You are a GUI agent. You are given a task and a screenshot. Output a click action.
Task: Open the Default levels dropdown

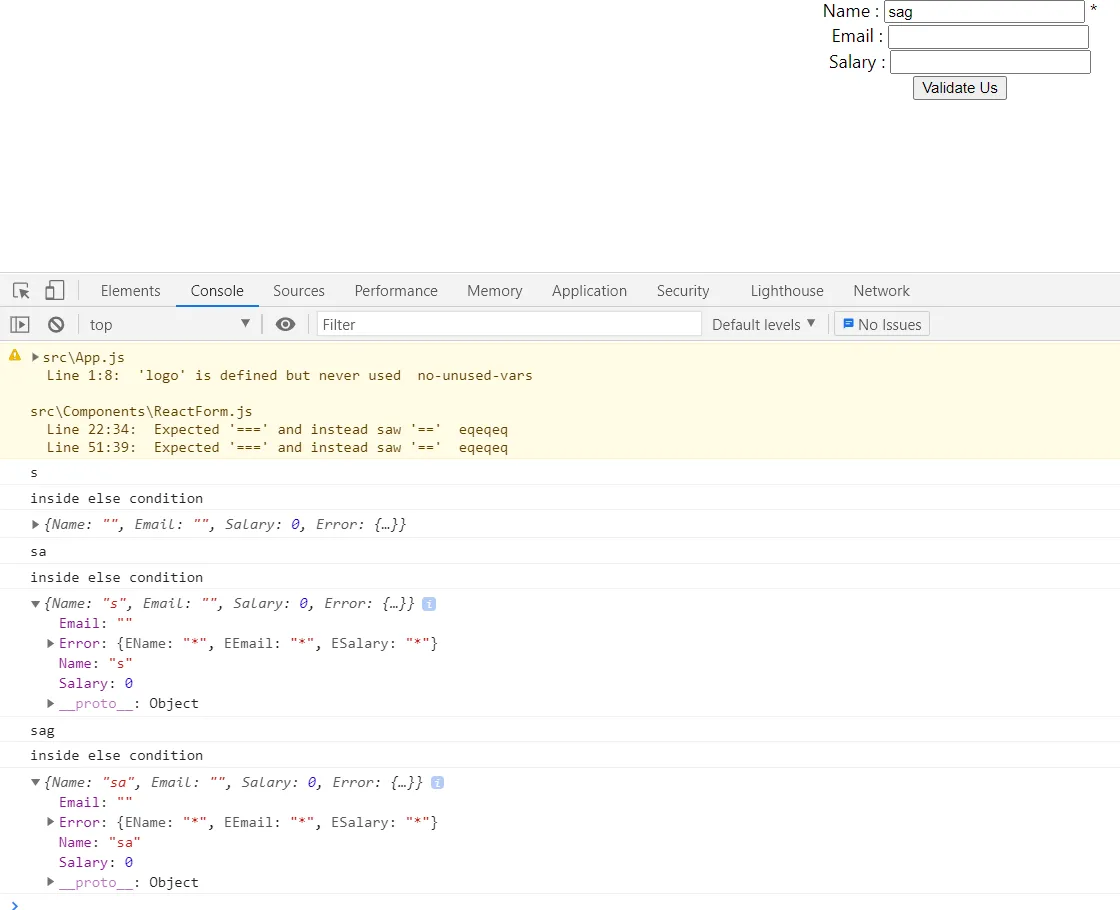point(764,324)
